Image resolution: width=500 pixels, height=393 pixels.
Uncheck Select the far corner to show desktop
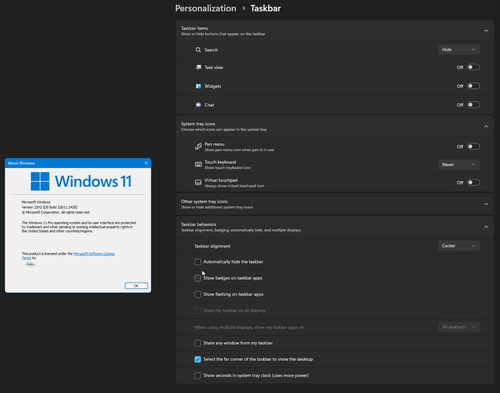point(197,359)
